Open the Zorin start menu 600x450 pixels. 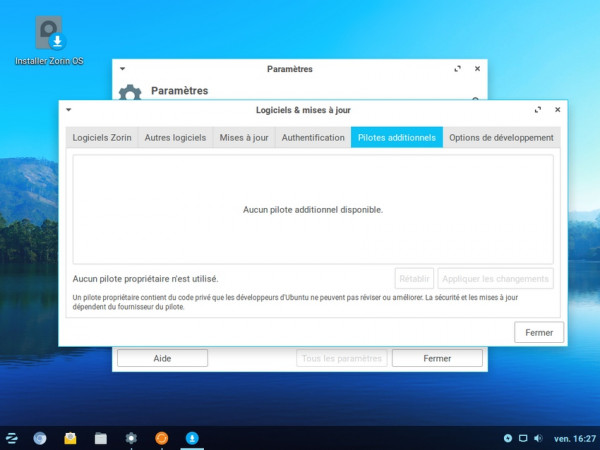pyautogui.click(x=12, y=438)
